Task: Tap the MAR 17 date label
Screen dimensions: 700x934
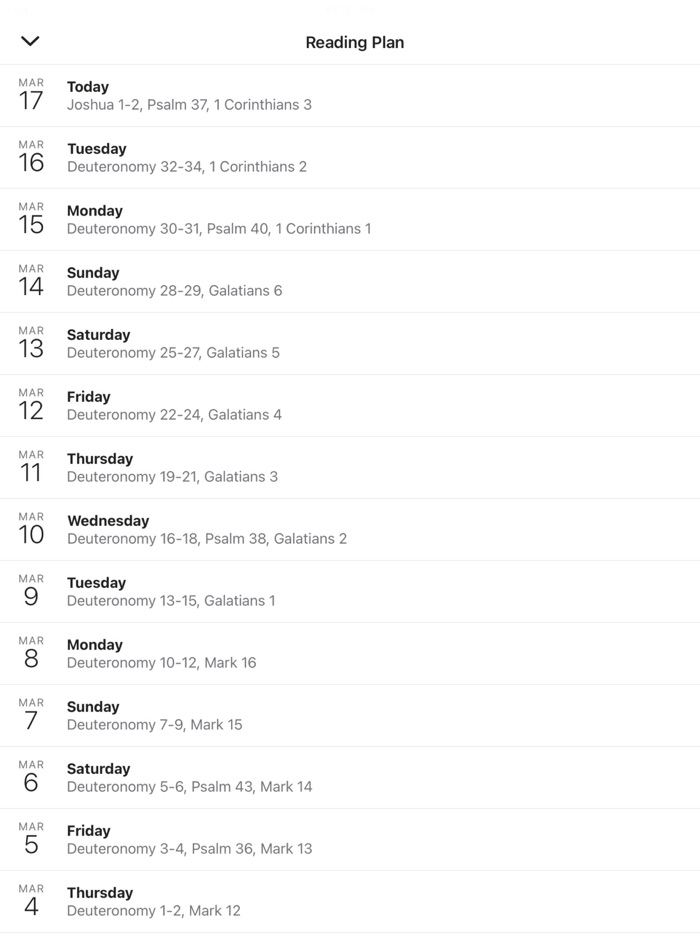Action: tap(31, 95)
